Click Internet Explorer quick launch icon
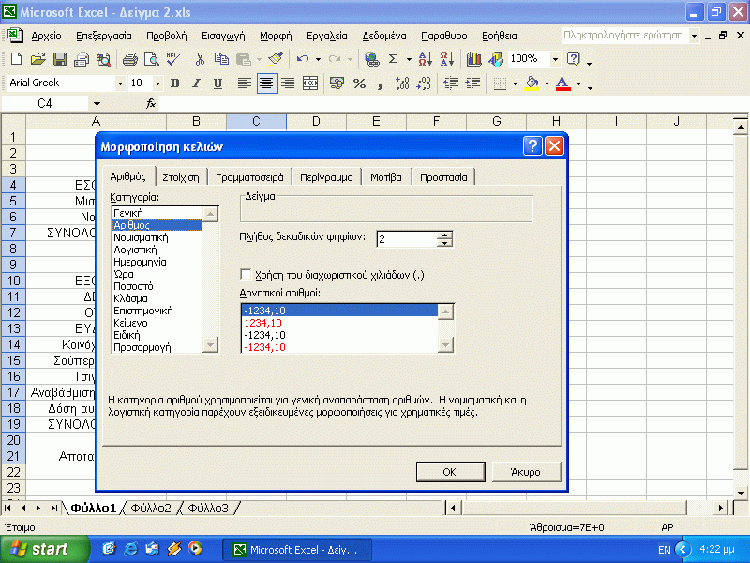The height and width of the screenshot is (563, 750). [x=131, y=549]
